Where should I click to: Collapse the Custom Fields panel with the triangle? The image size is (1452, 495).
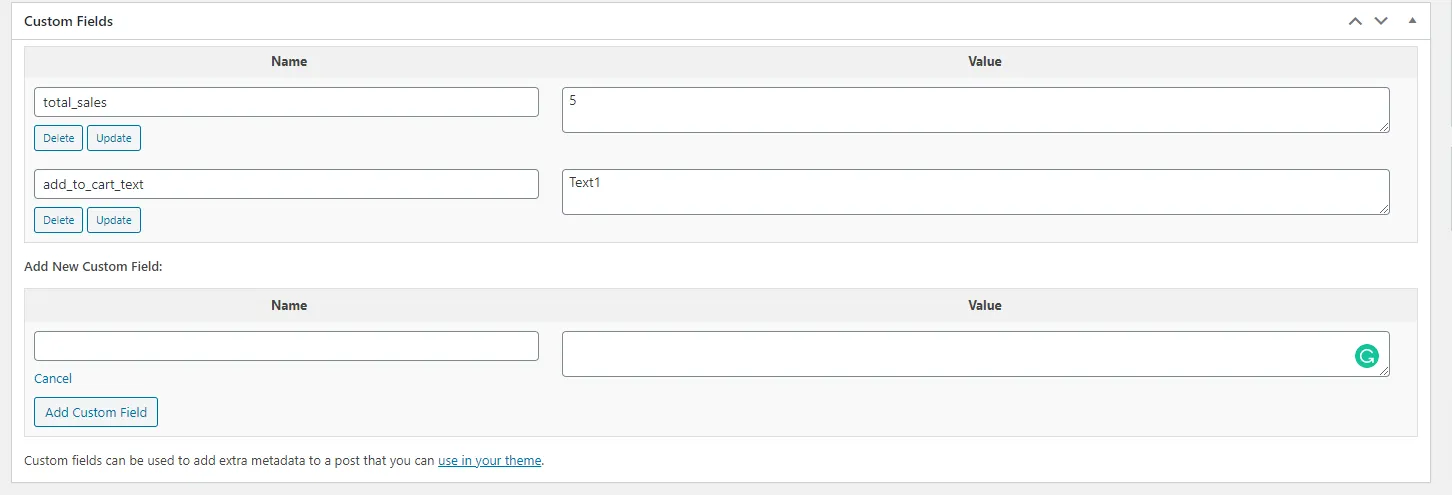coord(1412,21)
